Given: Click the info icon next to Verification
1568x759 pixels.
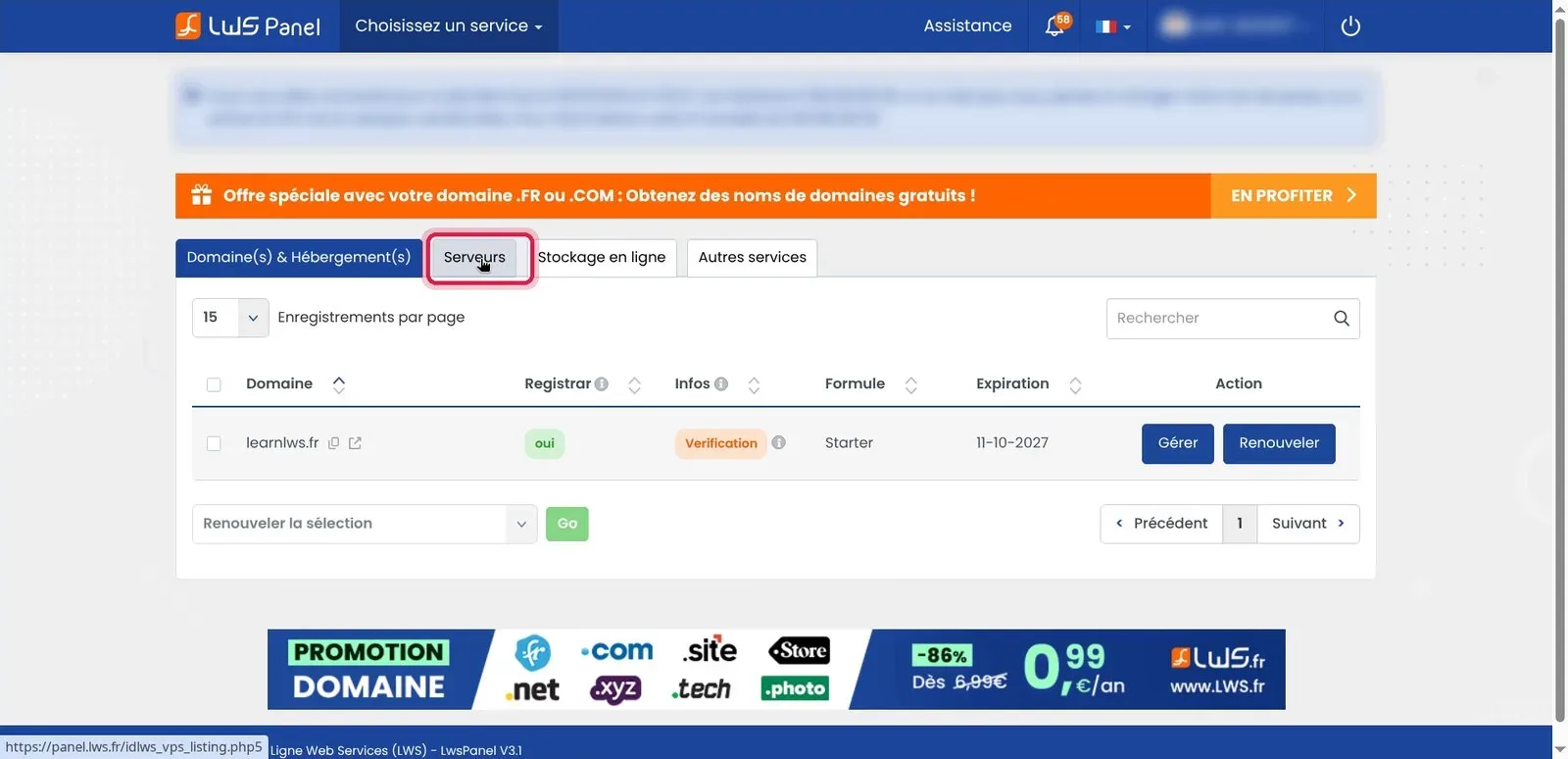Looking at the screenshot, I should coord(779,442).
